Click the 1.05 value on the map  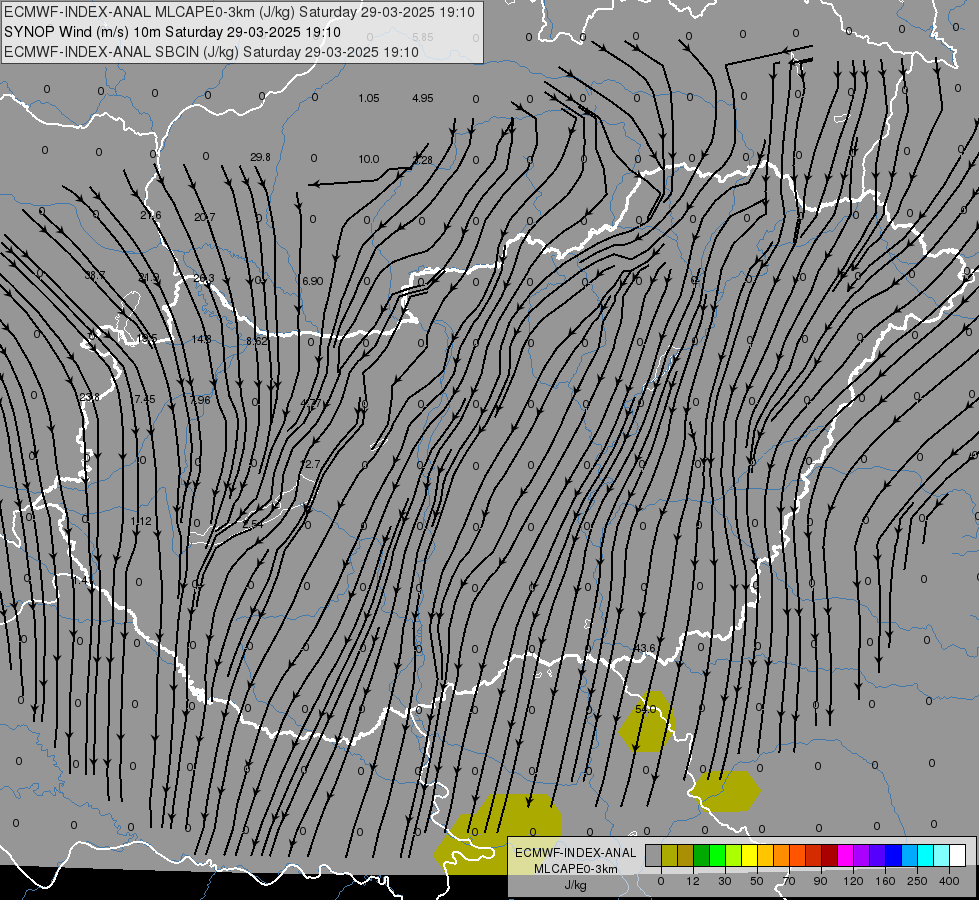[368, 98]
